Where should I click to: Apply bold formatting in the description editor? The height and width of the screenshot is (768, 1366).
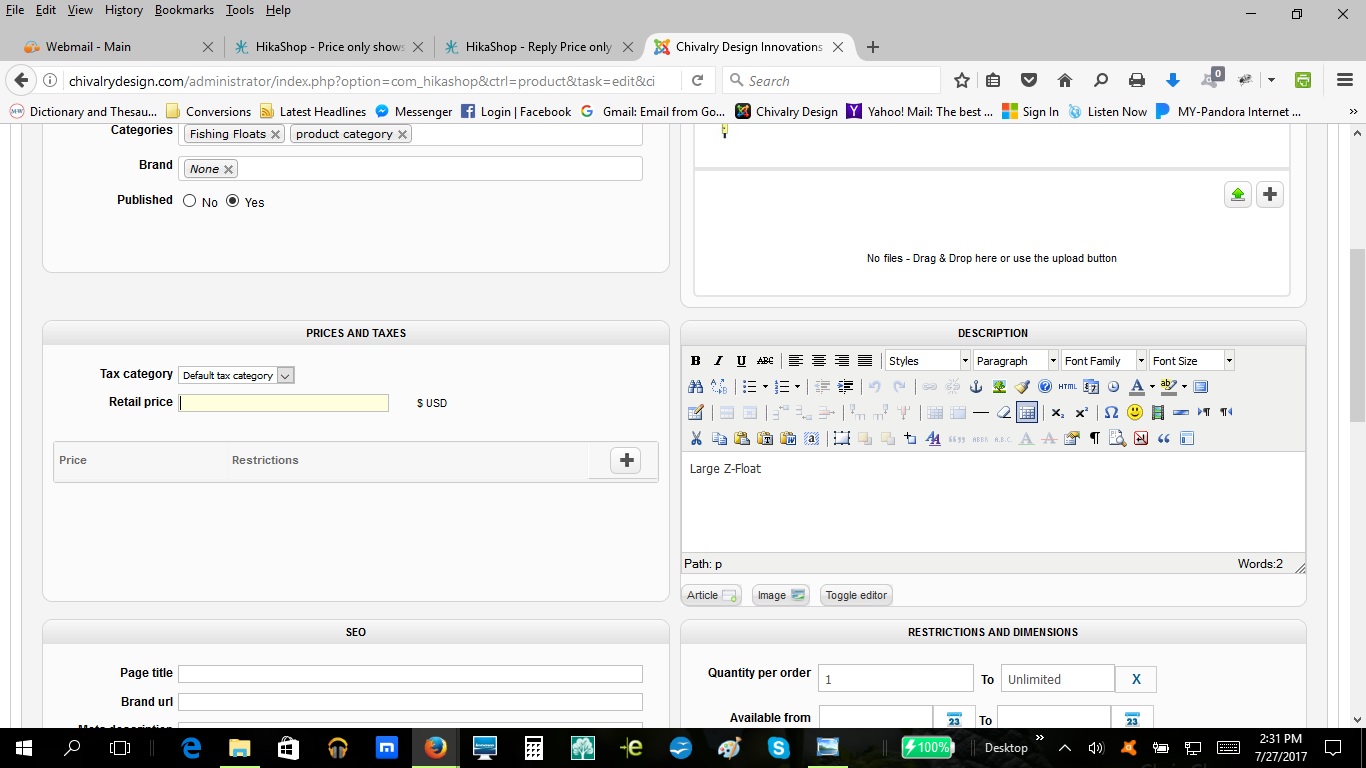point(696,361)
